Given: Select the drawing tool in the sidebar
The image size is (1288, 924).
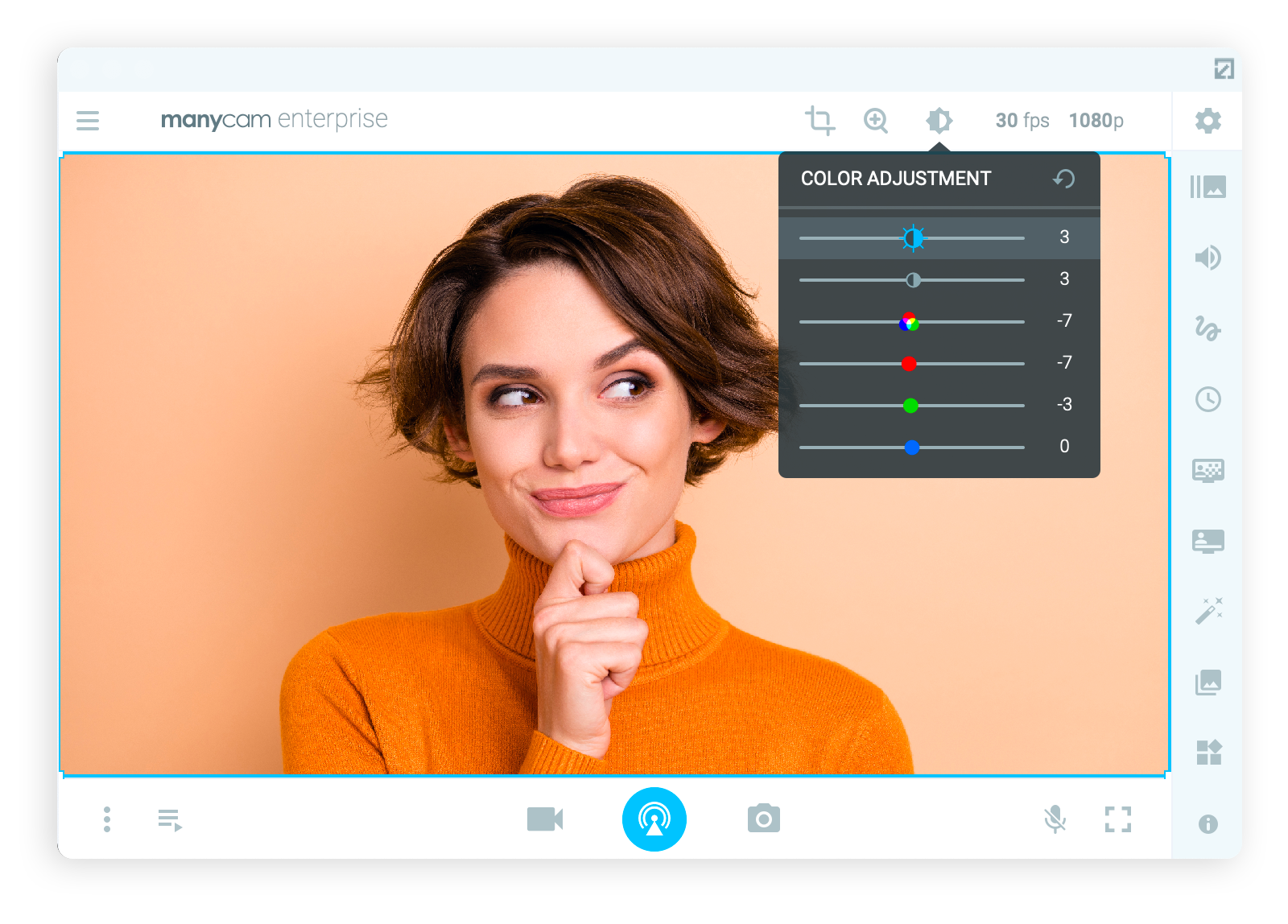Looking at the screenshot, I should point(1207,329).
